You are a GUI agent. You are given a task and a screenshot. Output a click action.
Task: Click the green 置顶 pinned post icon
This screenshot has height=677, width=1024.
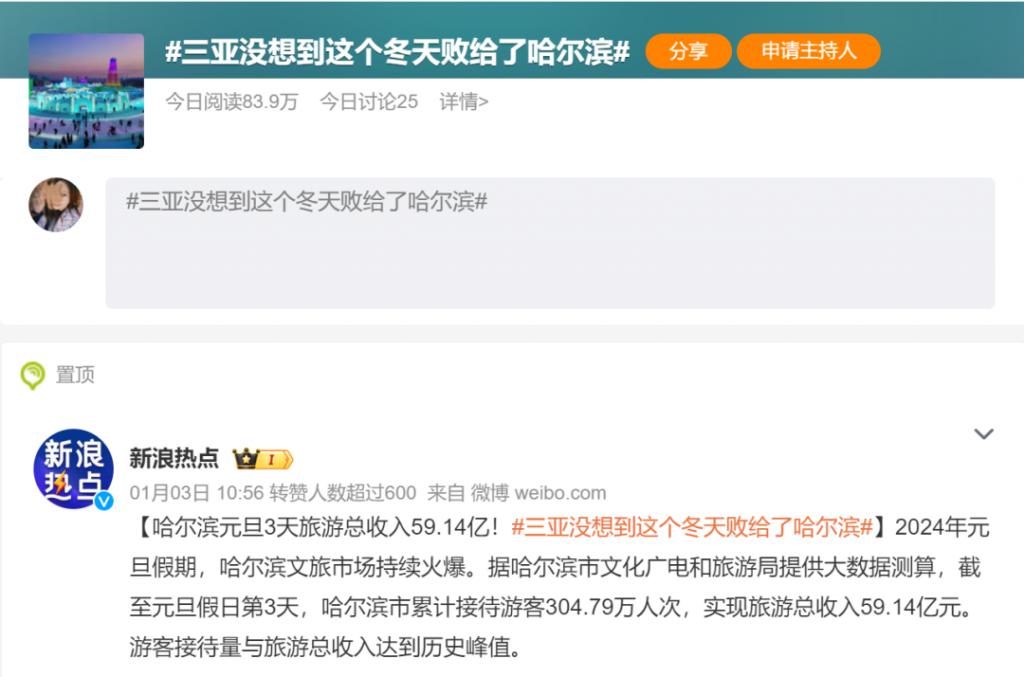[33, 375]
